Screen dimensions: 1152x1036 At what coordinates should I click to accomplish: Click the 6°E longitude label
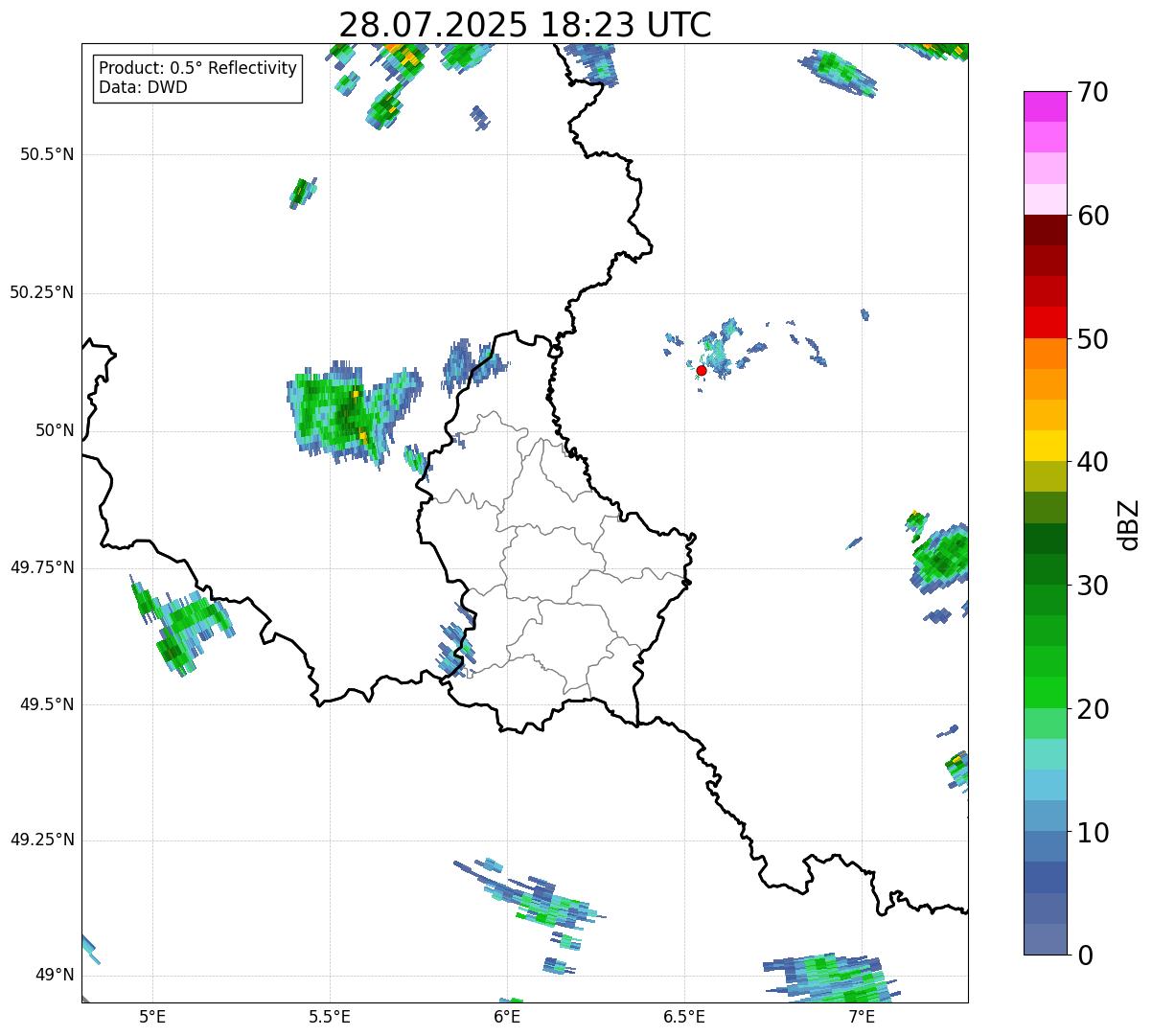[507, 1017]
